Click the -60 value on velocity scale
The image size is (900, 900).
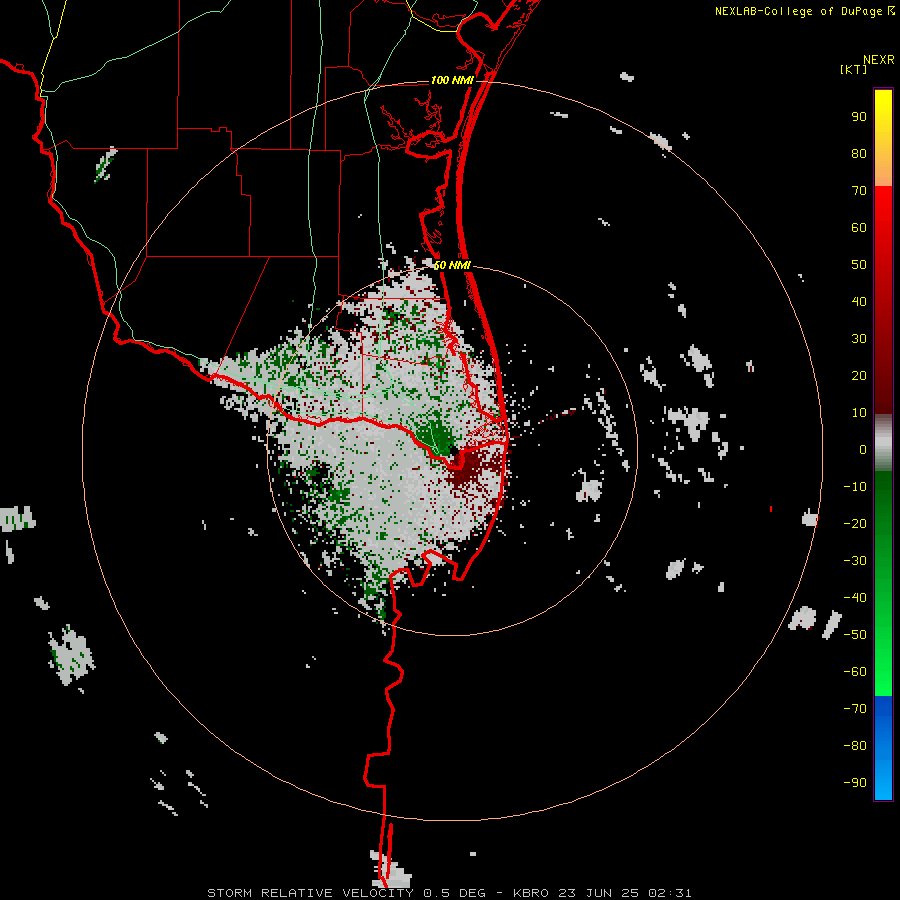click(x=855, y=672)
